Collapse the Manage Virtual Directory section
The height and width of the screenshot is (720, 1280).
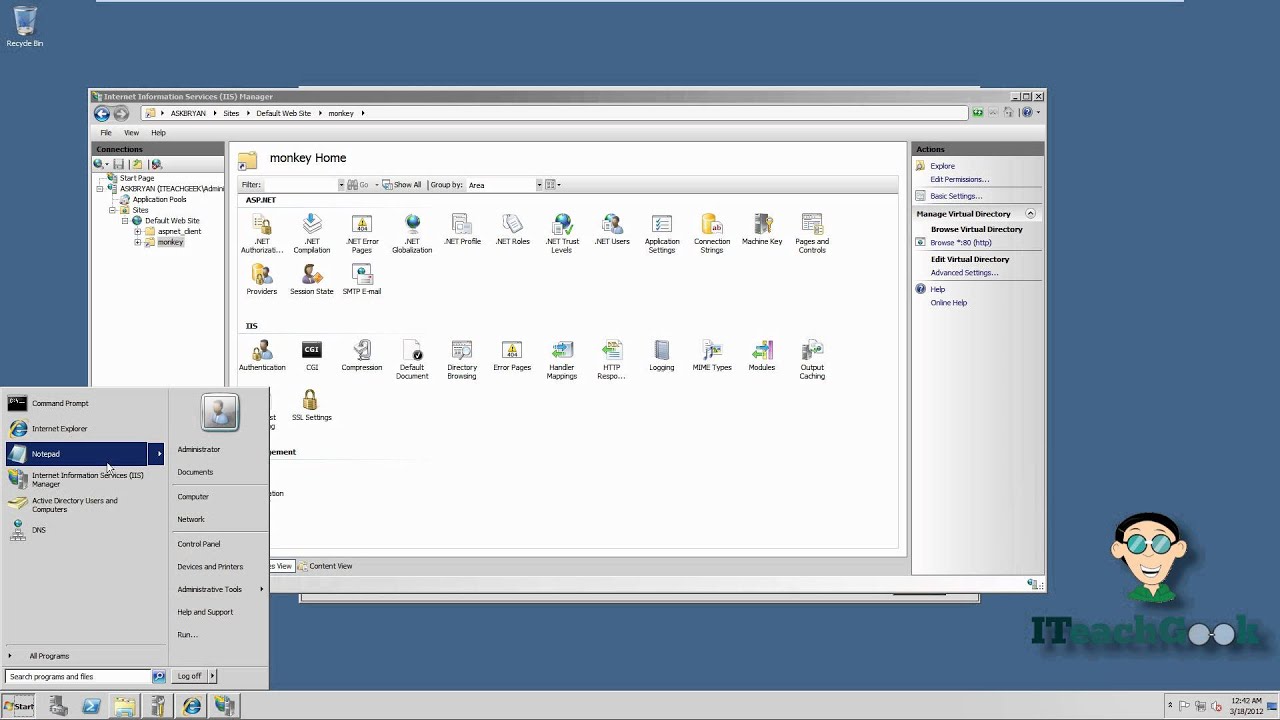click(1030, 214)
